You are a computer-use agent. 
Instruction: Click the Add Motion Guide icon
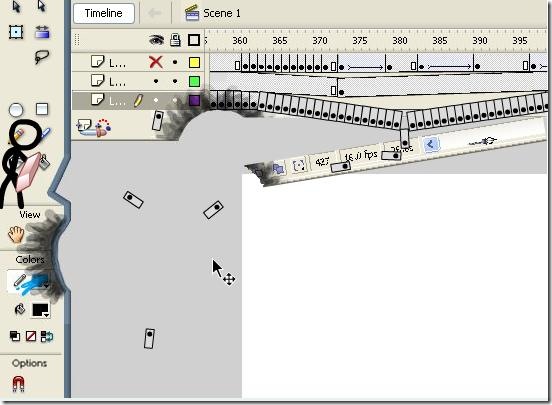[103, 127]
